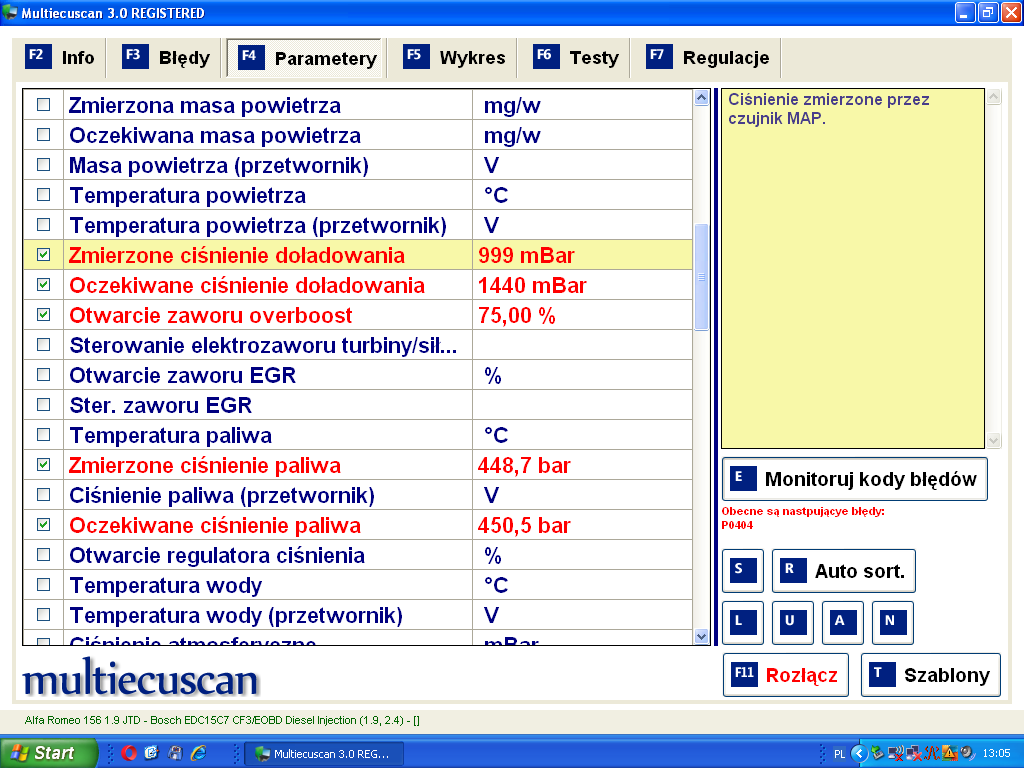
Task: Uncheck Zmierzone ciśnienie doładowania checkbox
Action: [x=43, y=255]
